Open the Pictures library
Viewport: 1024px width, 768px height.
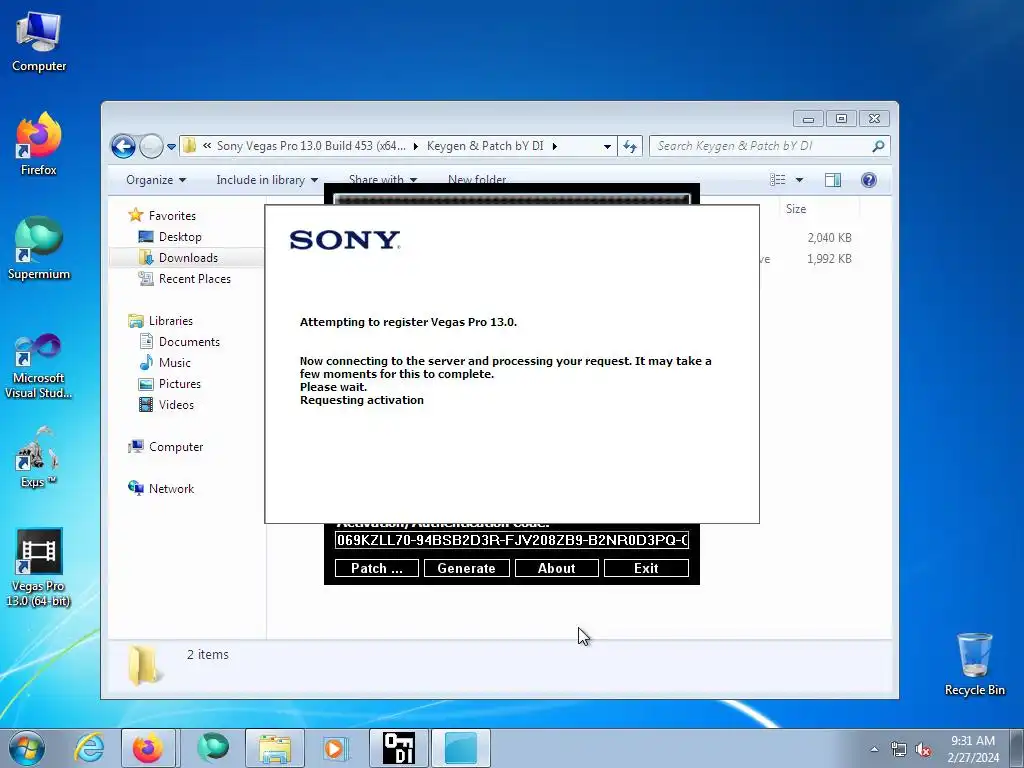pos(180,384)
